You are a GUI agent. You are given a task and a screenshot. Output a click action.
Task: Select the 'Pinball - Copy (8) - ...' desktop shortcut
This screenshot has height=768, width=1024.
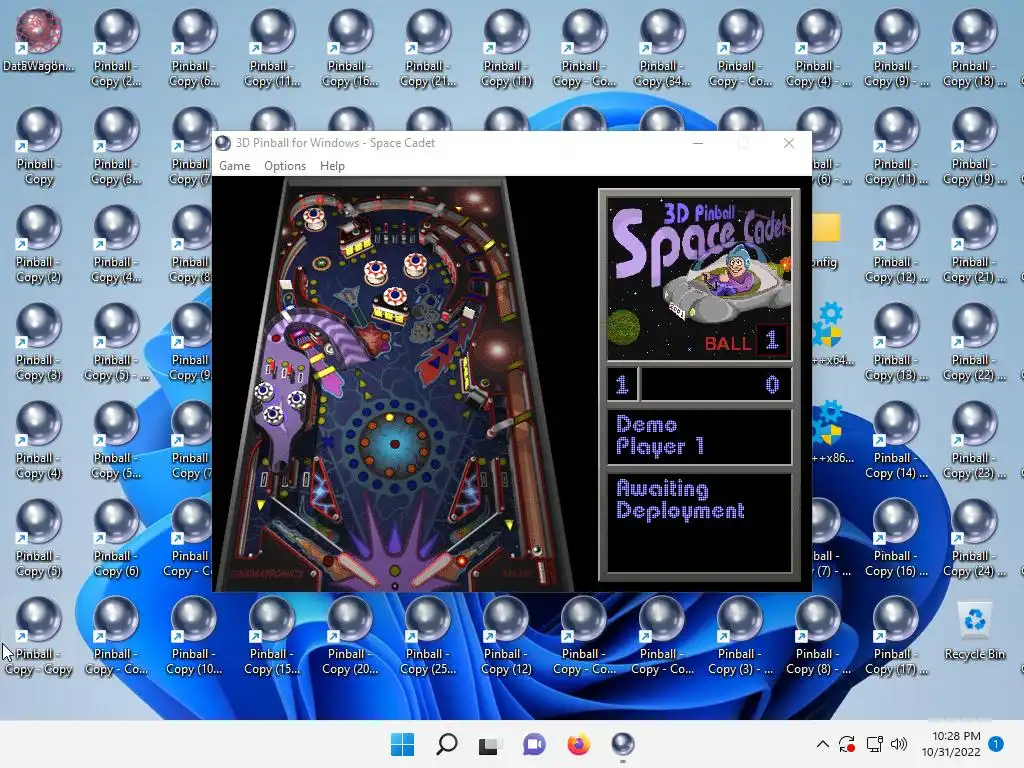point(818,636)
